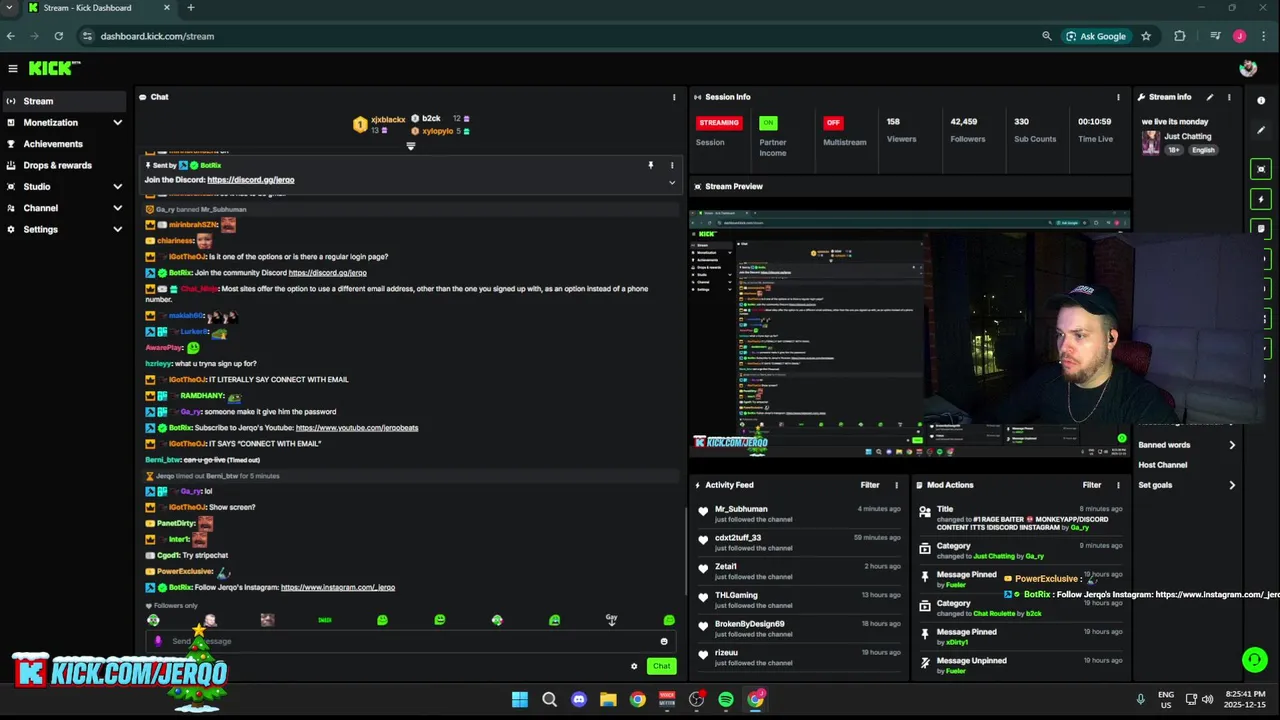Open Discord from the taskbar
The image size is (1280, 720).
click(579, 700)
